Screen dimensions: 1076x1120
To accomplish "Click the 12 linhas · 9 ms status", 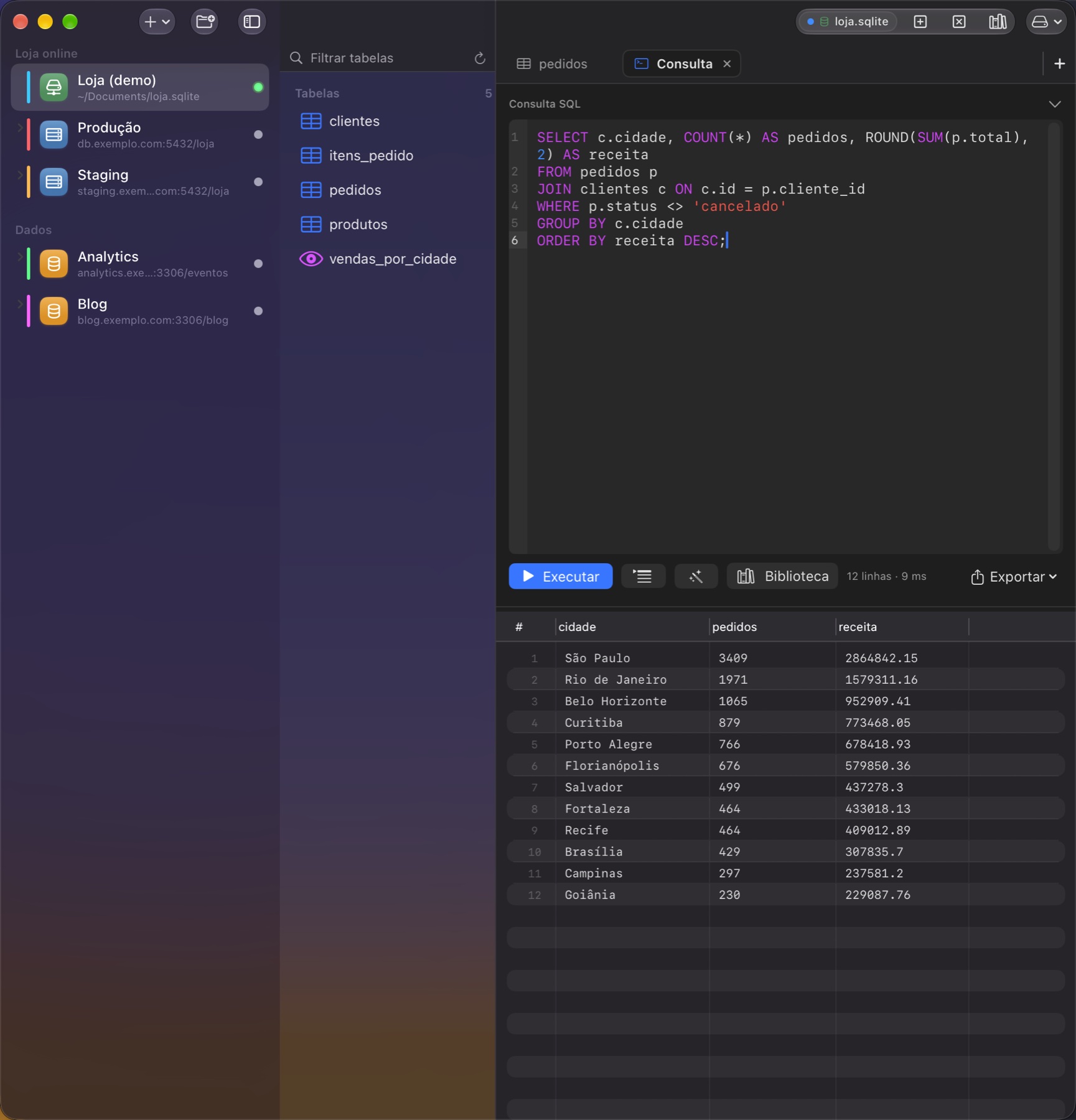I will click(x=886, y=577).
